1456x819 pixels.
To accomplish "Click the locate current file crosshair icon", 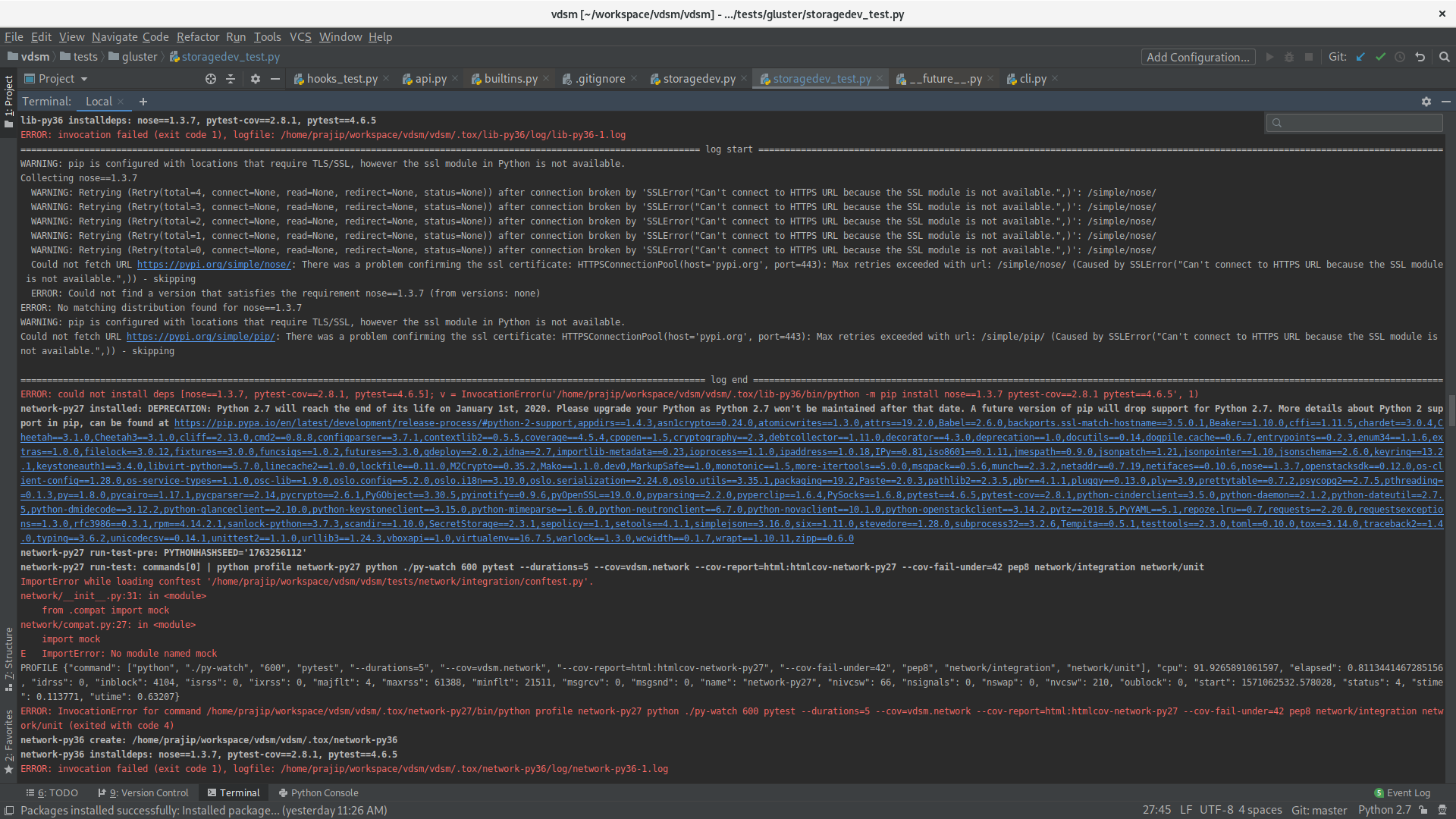I will tap(211, 79).
